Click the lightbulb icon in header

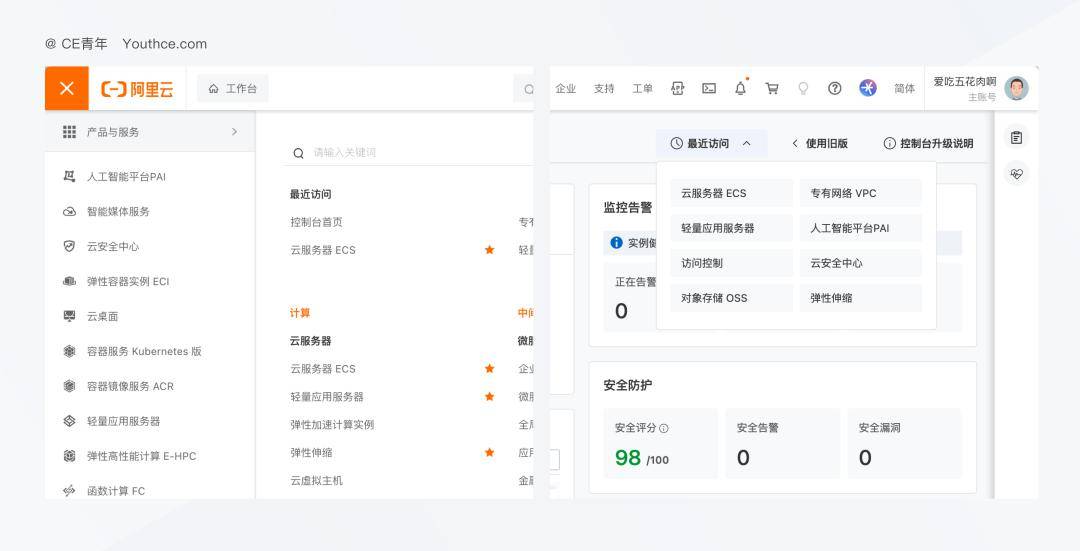[x=803, y=88]
